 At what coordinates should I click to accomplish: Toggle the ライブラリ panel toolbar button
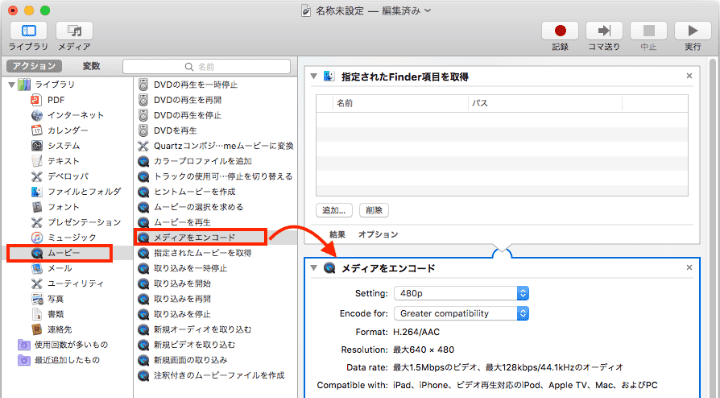28,31
